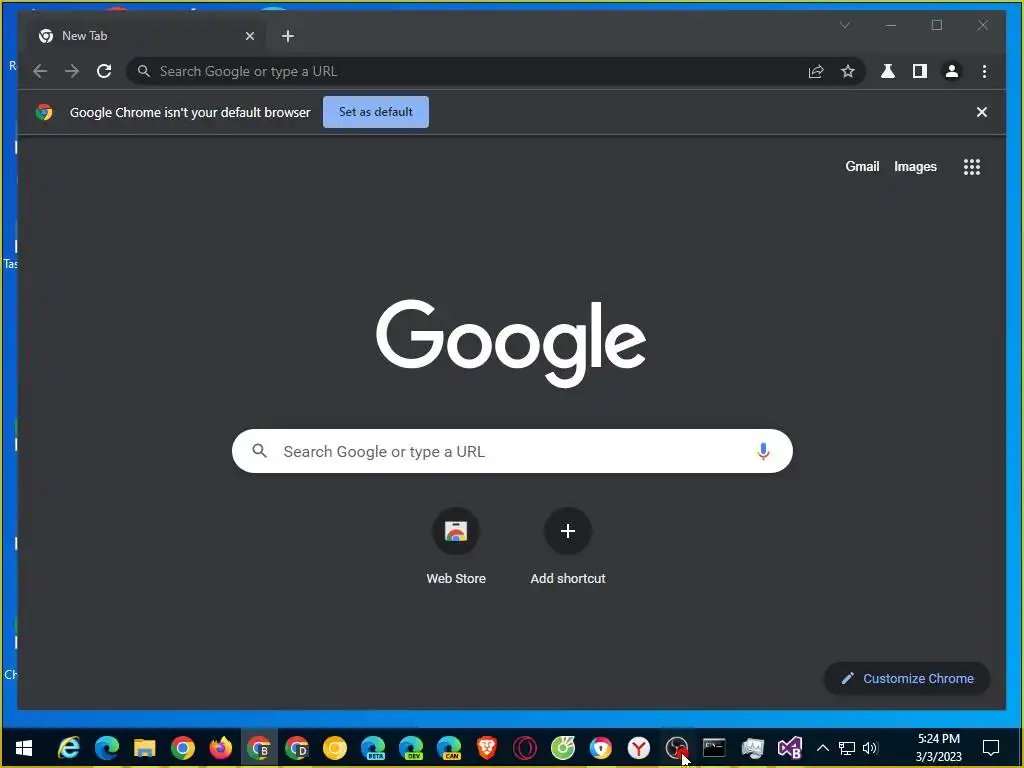The width and height of the screenshot is (1024, 768).
Task: Open the Google apps grid
Action: point(972,167)
